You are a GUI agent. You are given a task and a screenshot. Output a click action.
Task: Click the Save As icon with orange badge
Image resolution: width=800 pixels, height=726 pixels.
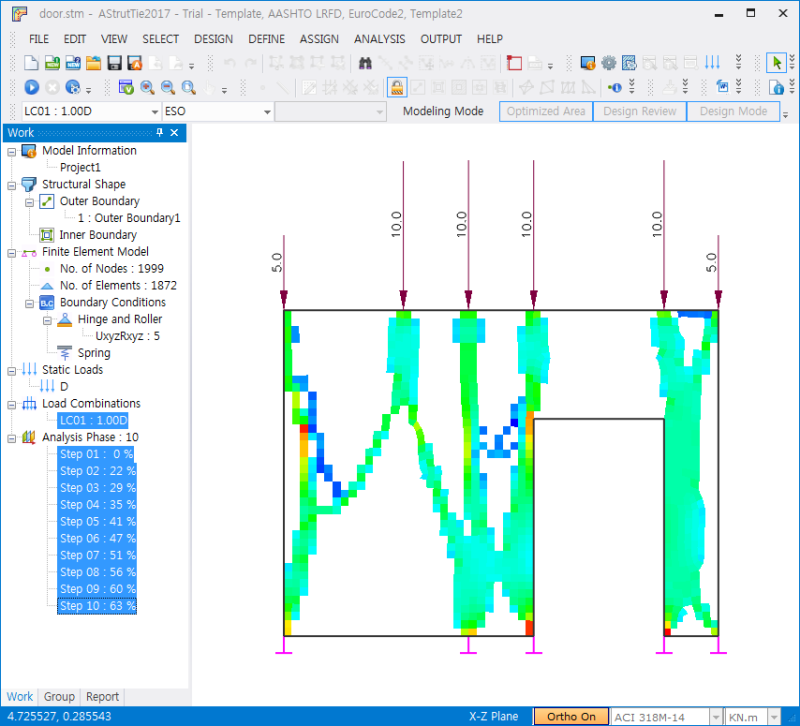pos(135,63)
